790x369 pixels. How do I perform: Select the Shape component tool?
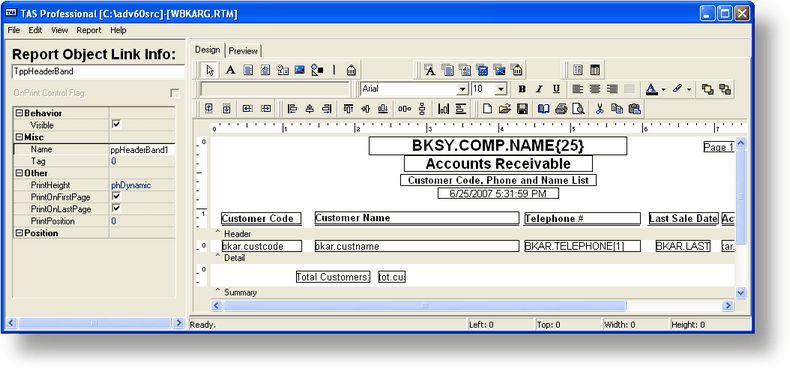(317, 70)
